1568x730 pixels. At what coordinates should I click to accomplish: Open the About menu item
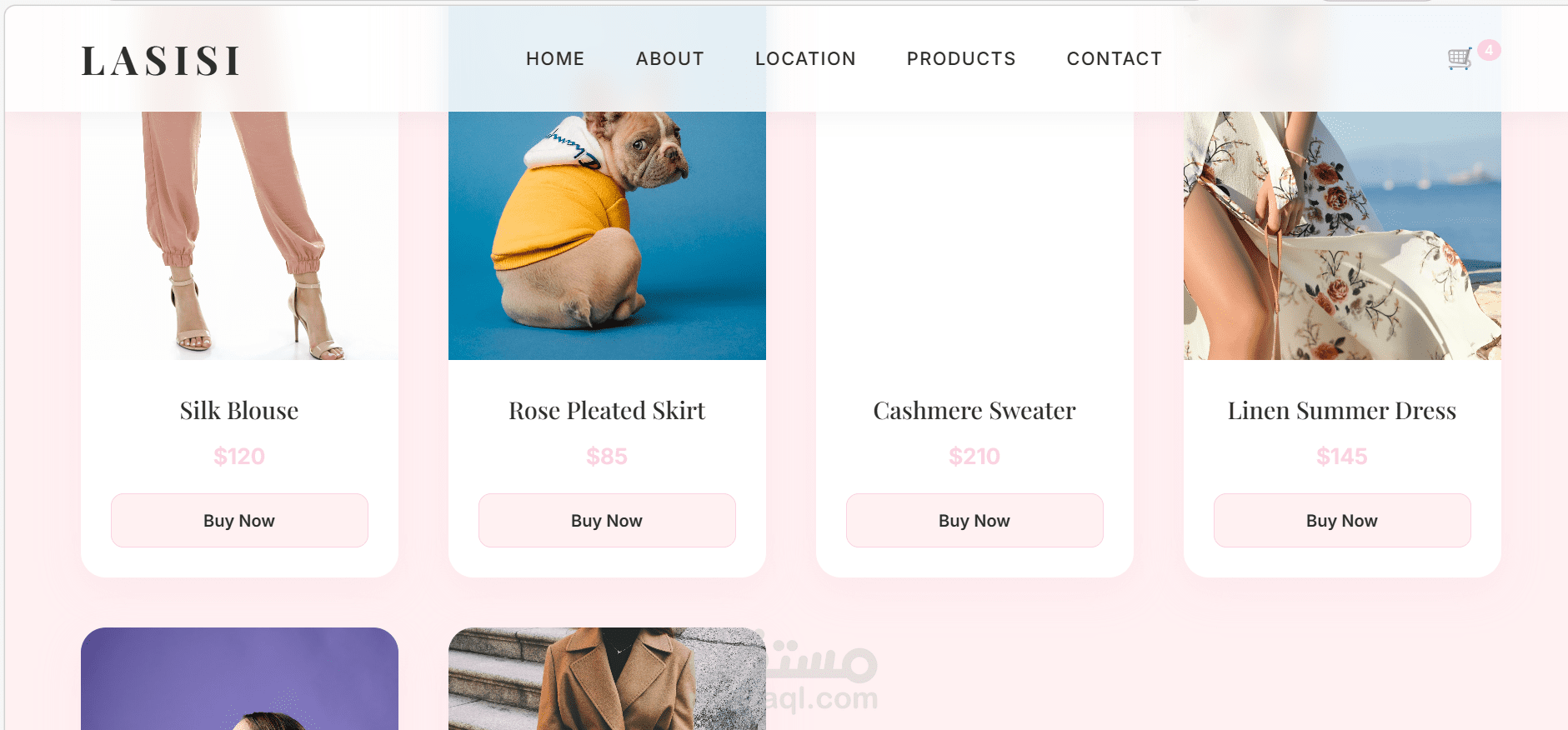pos(670,58)
